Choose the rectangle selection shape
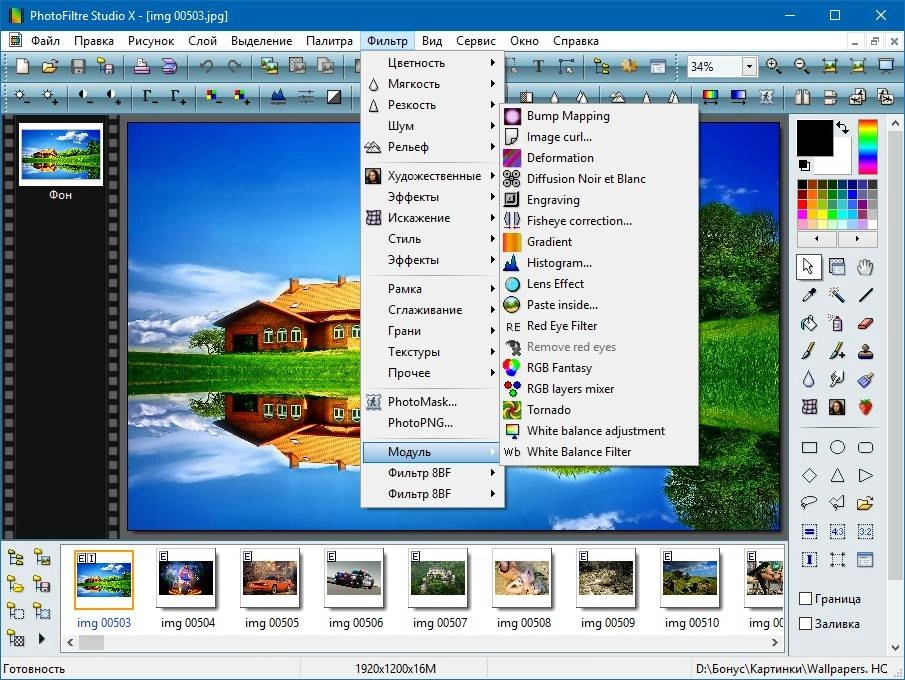The image size is (905, 680). pos(809,447)
